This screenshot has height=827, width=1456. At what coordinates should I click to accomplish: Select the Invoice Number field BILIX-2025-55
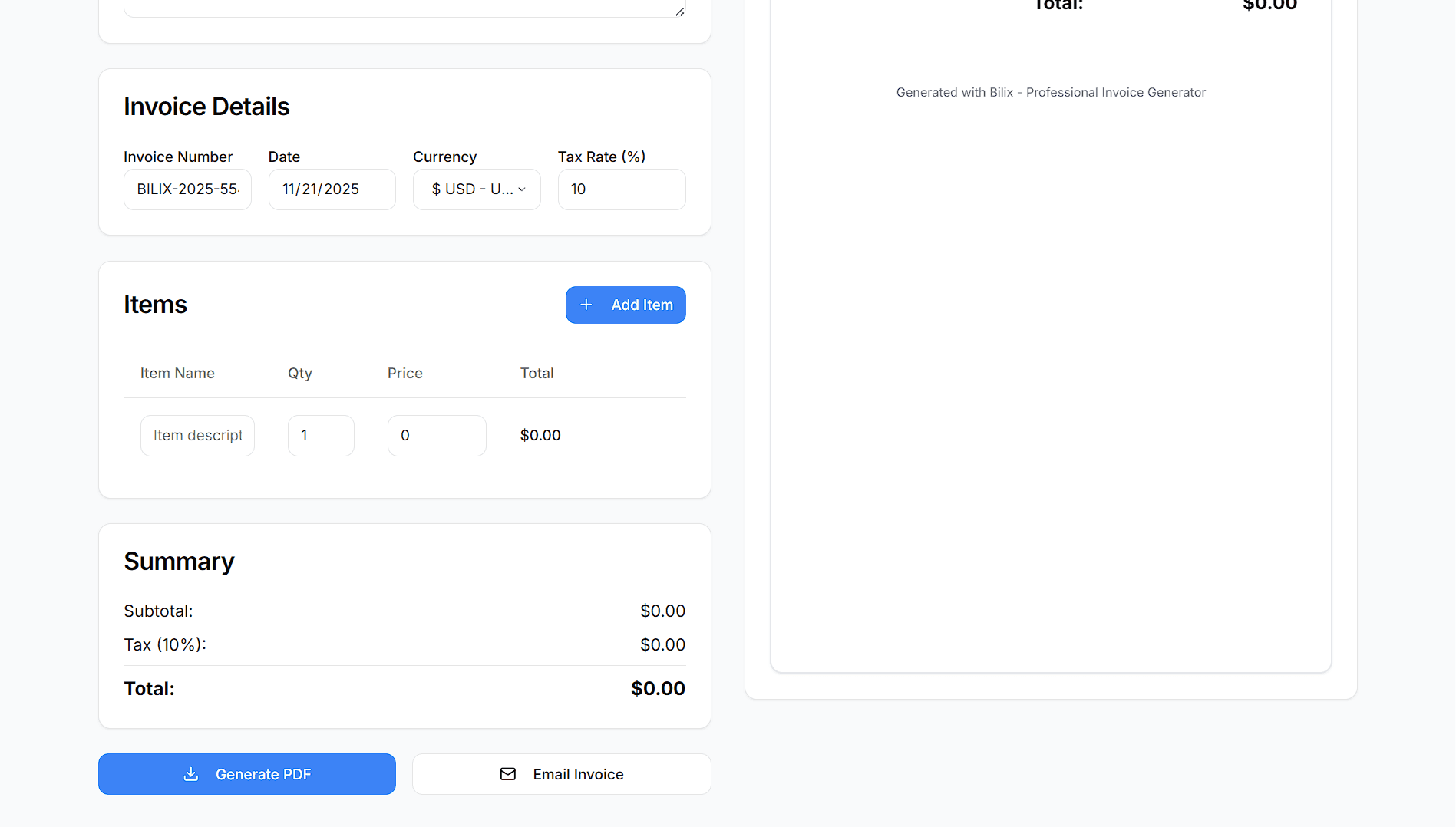(x=187, y=189)
